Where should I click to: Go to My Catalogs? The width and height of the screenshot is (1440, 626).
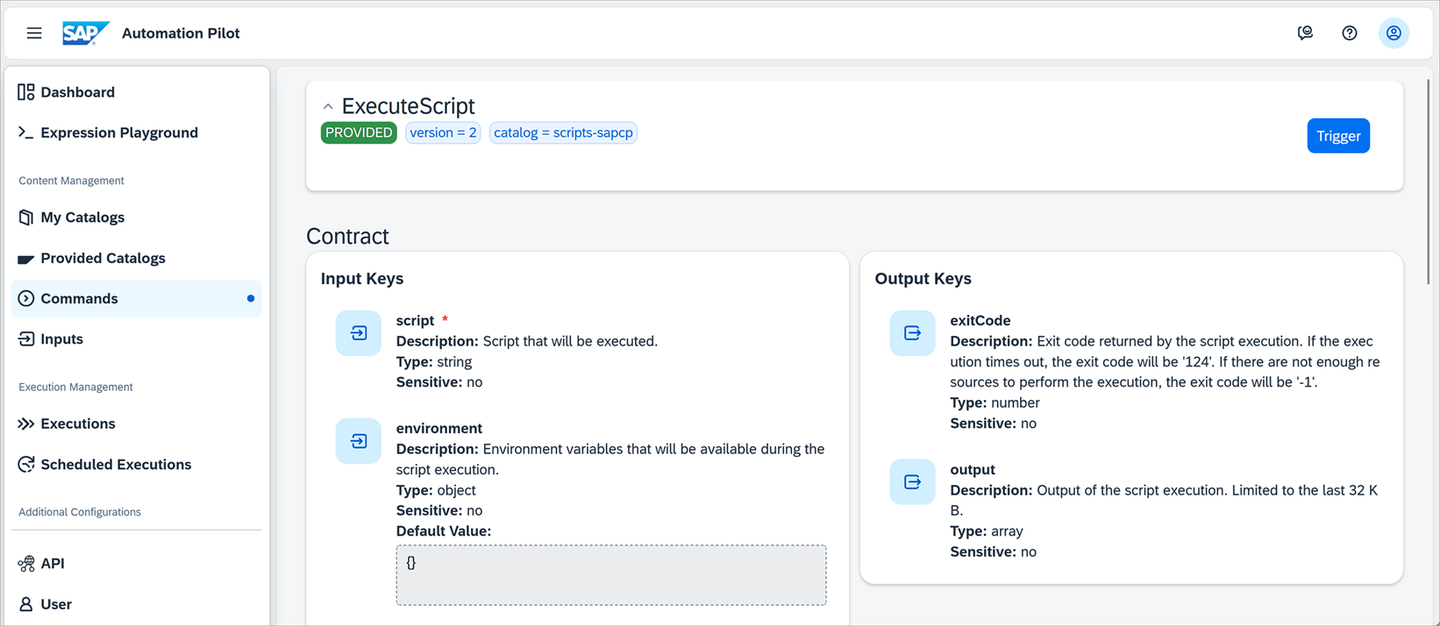click(137, 217)
